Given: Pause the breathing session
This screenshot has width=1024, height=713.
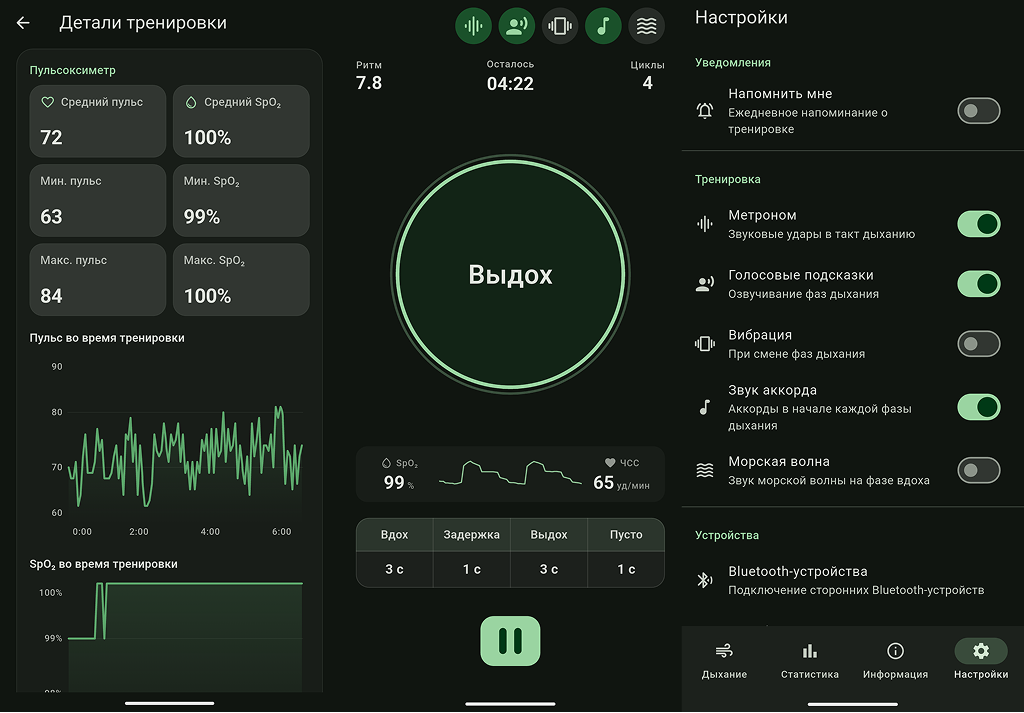Looking at the screenshot, I should [510, 641].
